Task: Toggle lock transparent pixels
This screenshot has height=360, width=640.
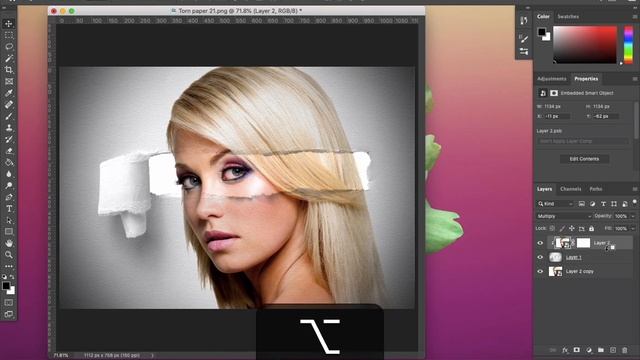Action: [552, 229]
